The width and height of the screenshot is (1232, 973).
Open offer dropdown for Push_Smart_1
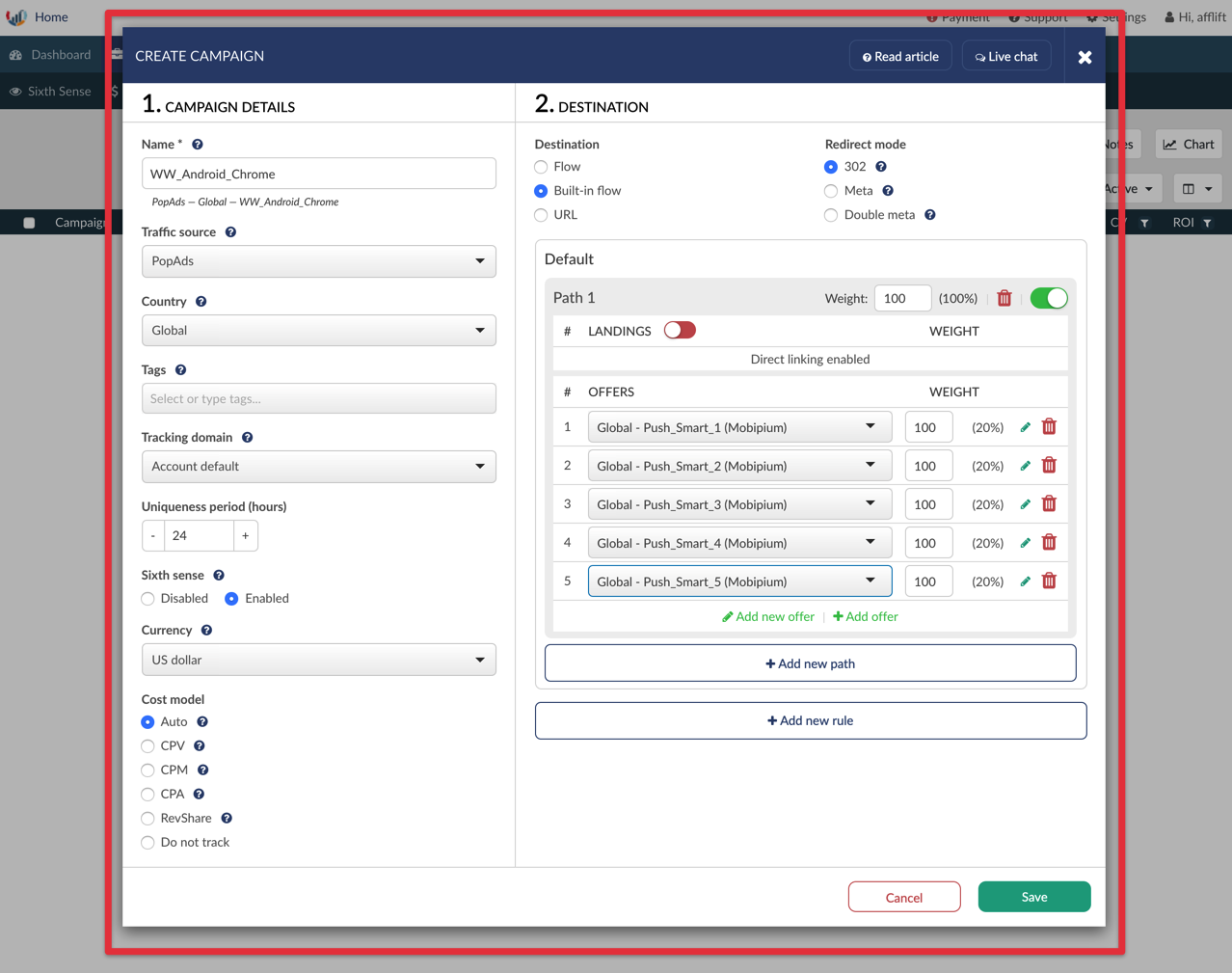click(x=739, y=427)
